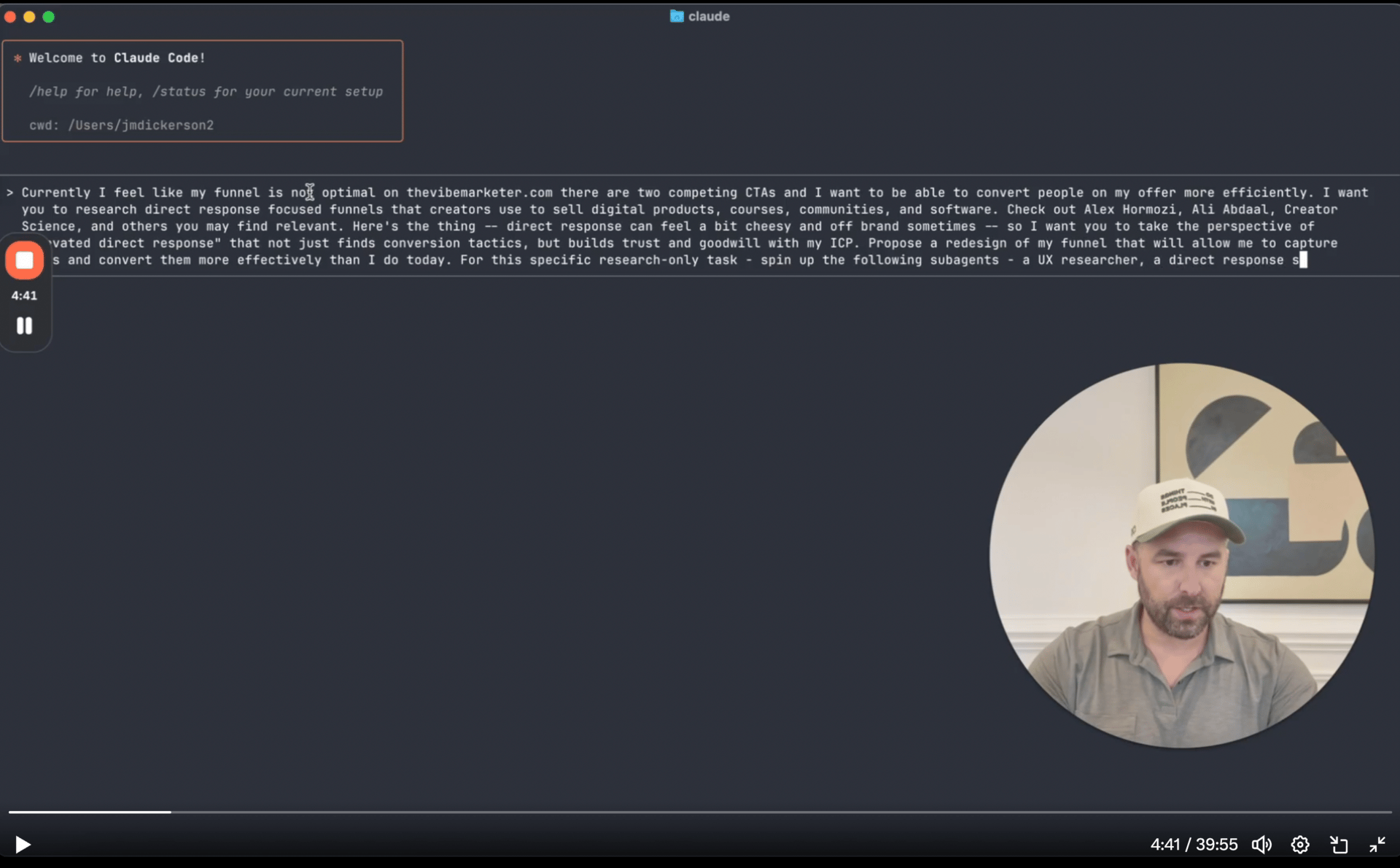The image size is (1400, 868).
Task: Click the green fullscreen window button
Action: tap(49, 17)
